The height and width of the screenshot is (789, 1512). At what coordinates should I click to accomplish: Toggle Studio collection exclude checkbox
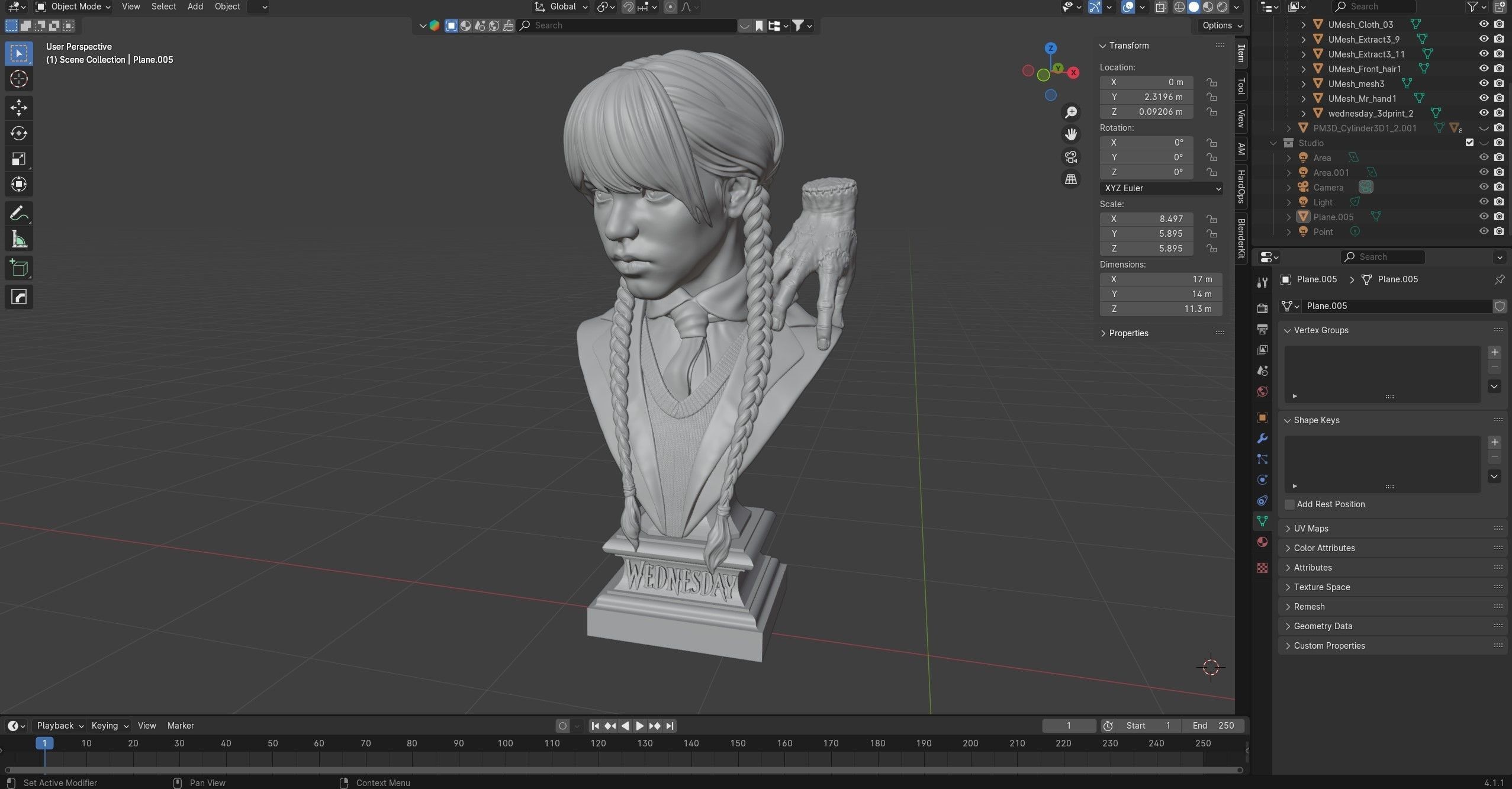(1469, 143)
